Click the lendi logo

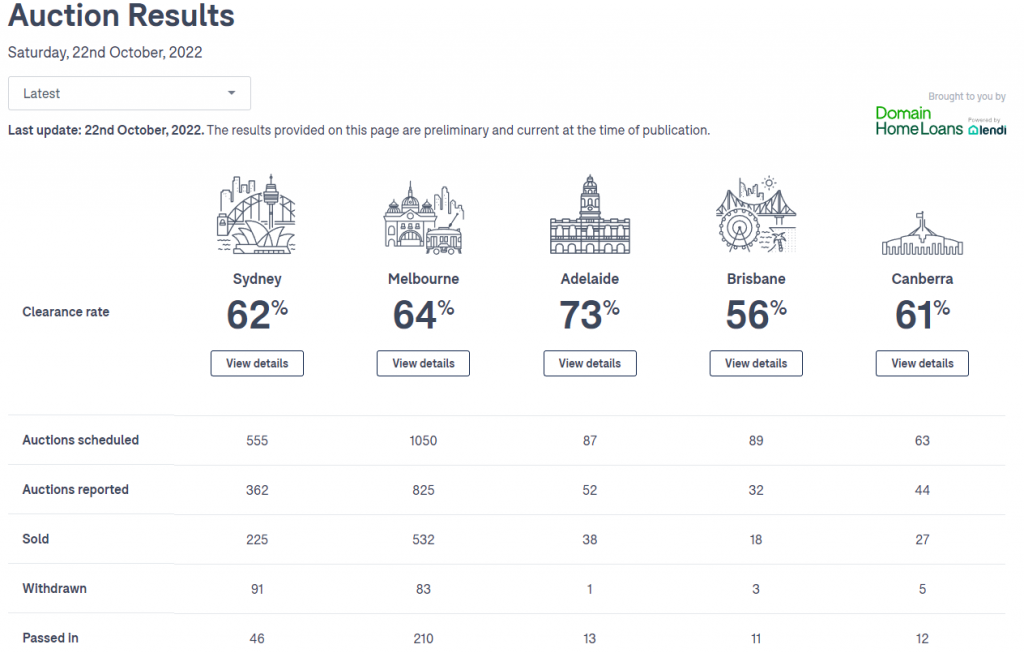[x=987, y=128]
